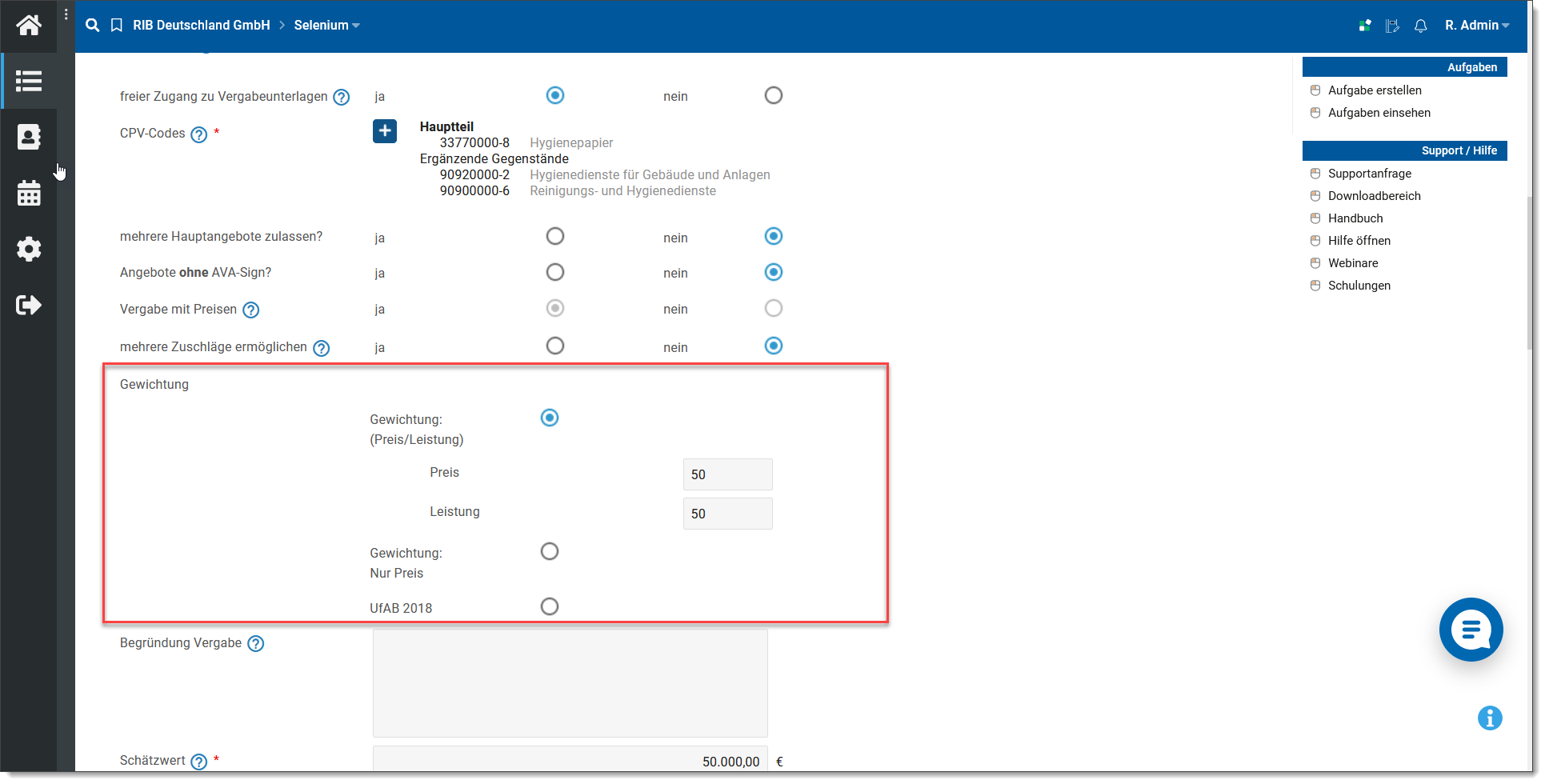
Task: Click CPV code 90900000-6
Action: (x=474, y=190)
